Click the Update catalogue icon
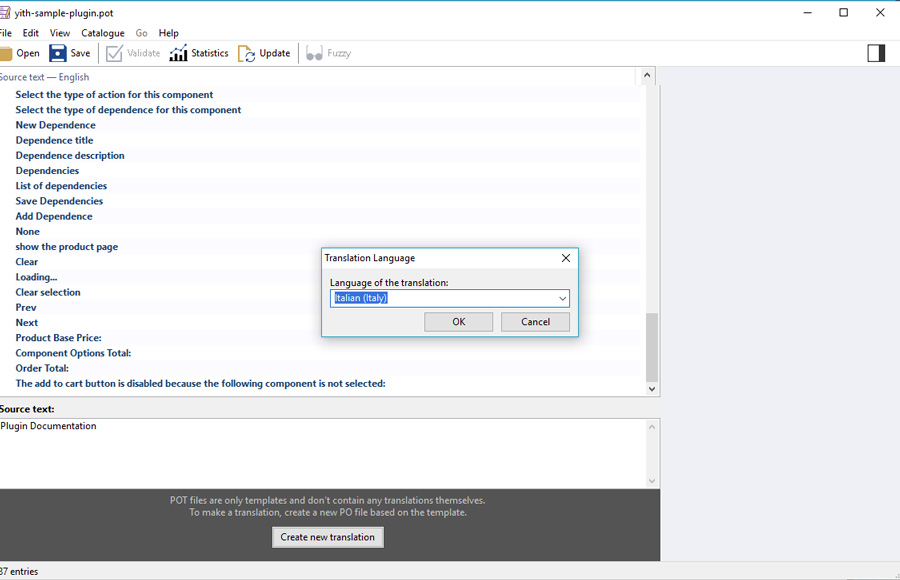The width and height of the screenshot is (900, 580). pyautogui.click(x=247, y=53)
